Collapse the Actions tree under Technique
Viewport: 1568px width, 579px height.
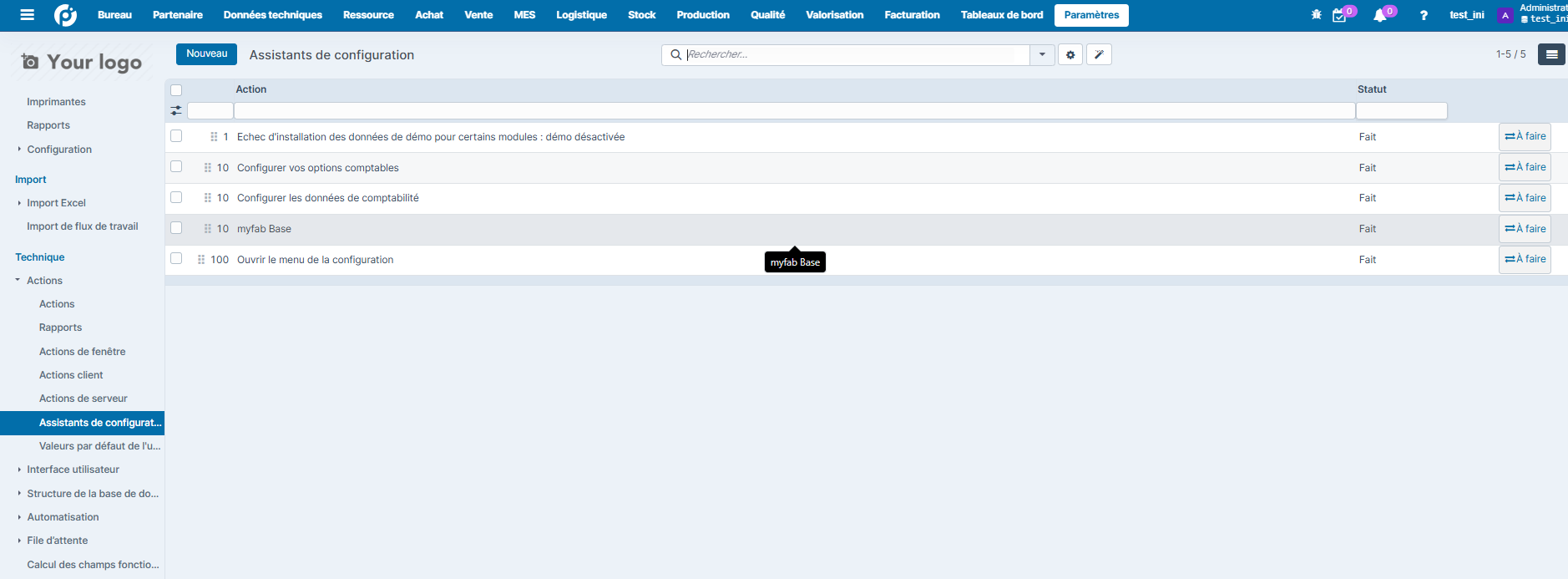[18, 281]
